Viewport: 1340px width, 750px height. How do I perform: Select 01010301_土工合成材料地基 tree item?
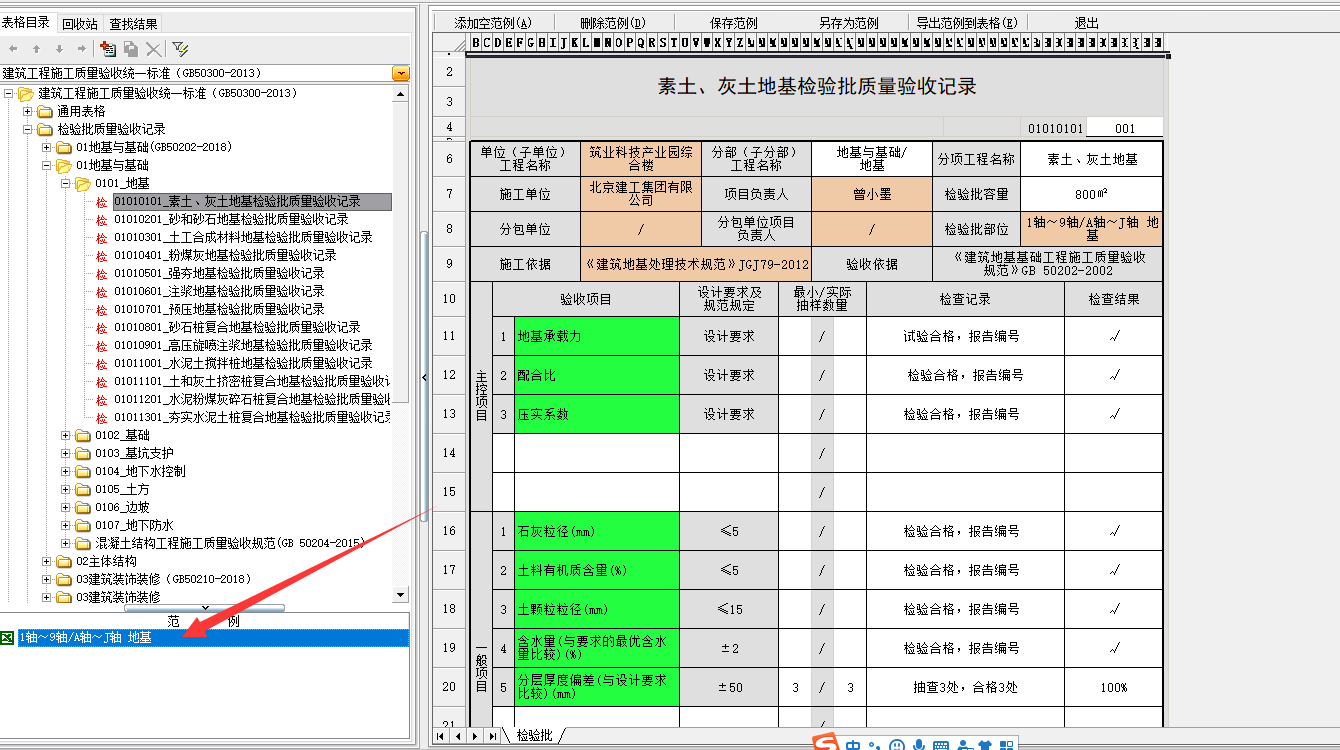tap(243, 237)
